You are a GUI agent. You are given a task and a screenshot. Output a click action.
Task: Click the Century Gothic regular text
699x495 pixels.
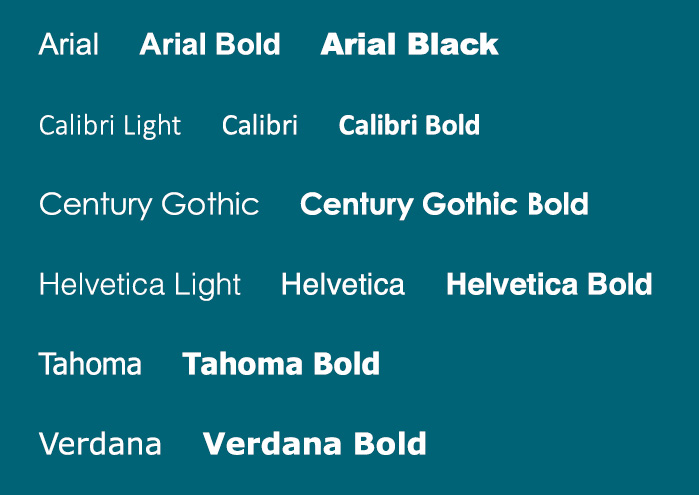click(149, 205)
